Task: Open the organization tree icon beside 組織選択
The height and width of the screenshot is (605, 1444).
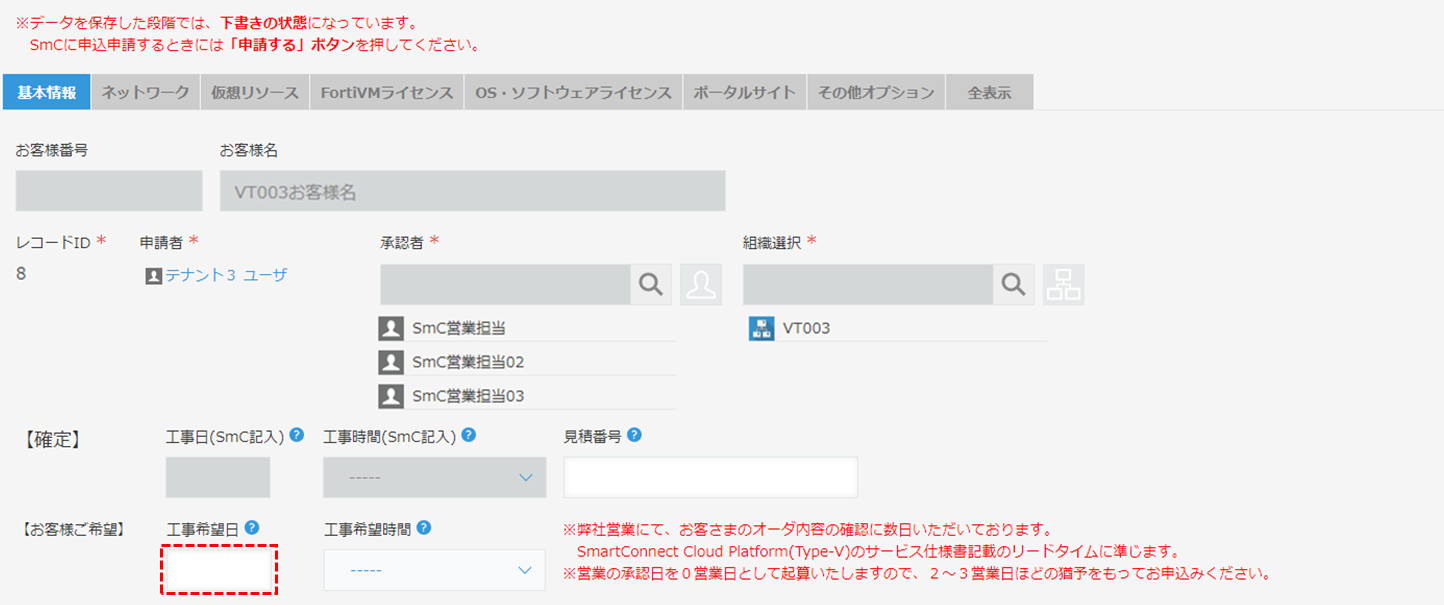Action: point(1063,285)
